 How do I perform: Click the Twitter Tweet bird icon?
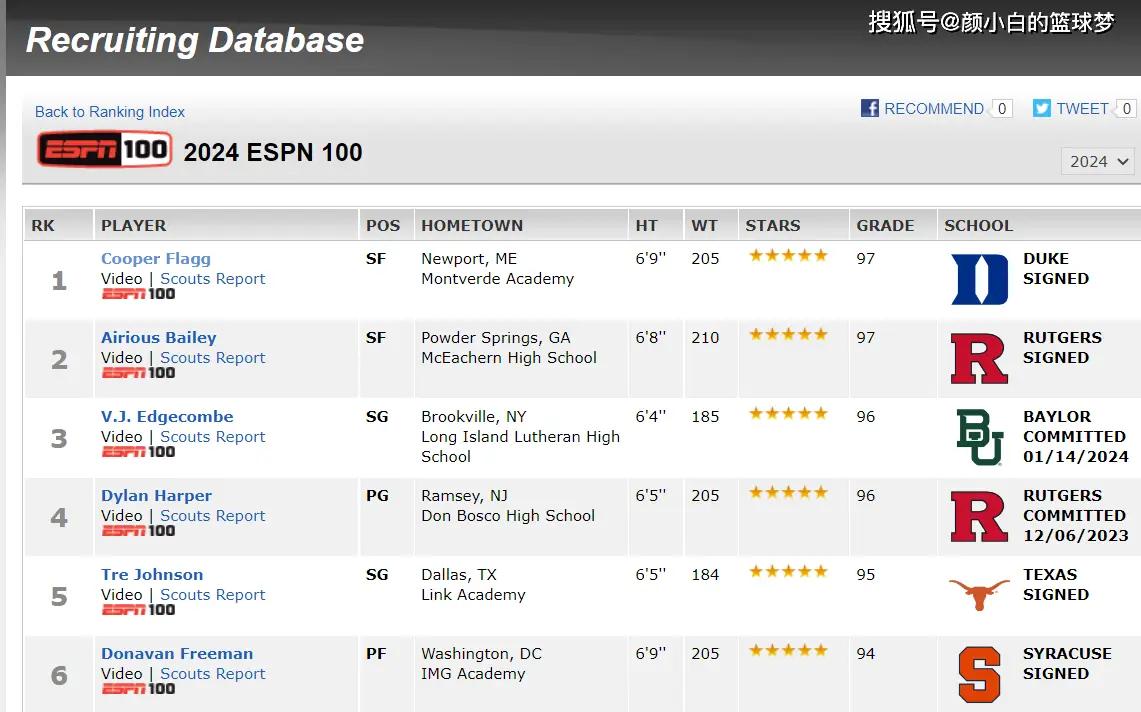click(x=1041, y=108)
